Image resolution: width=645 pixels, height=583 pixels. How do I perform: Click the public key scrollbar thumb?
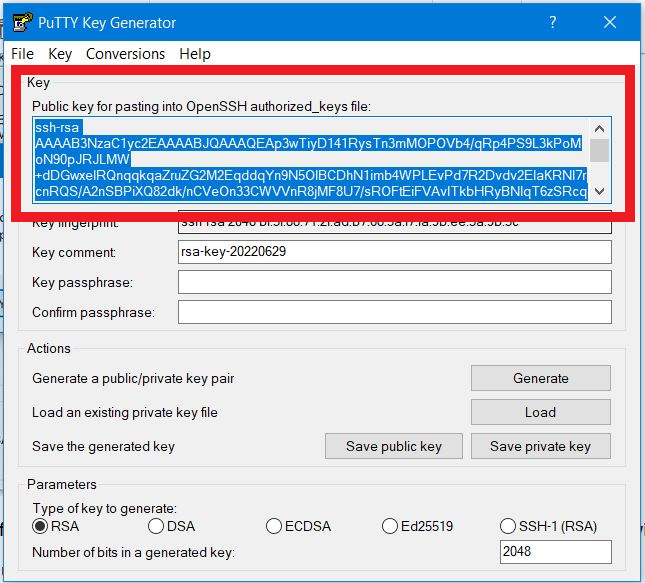(599, 150)
